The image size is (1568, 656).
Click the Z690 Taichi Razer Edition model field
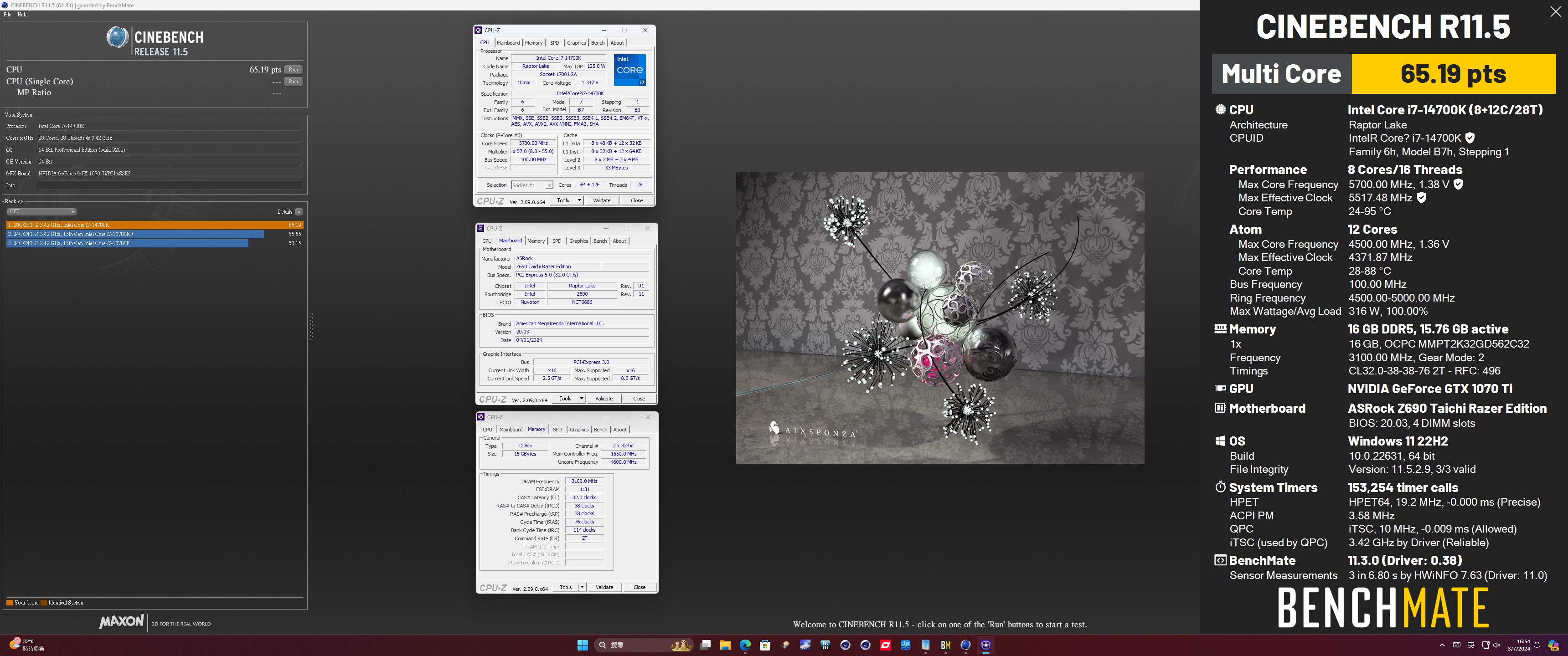tap(557, 266)
